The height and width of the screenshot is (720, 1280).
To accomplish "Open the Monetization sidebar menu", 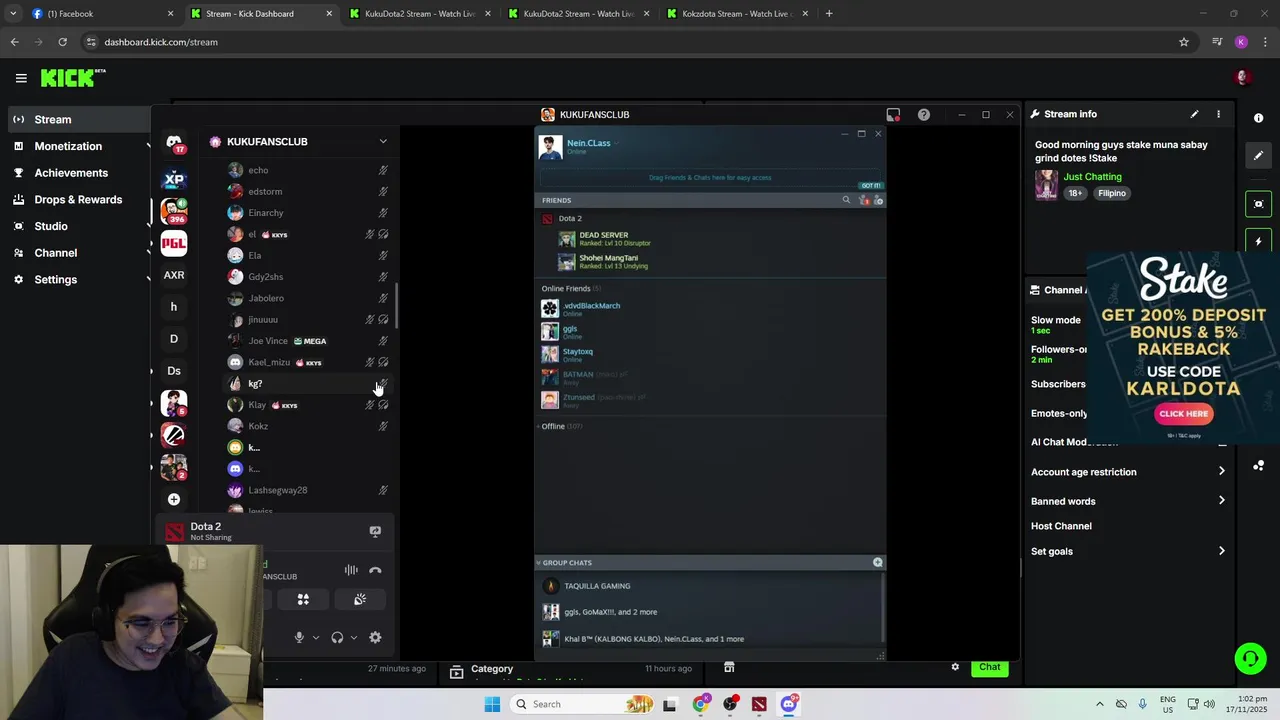I will coord(68,146).
